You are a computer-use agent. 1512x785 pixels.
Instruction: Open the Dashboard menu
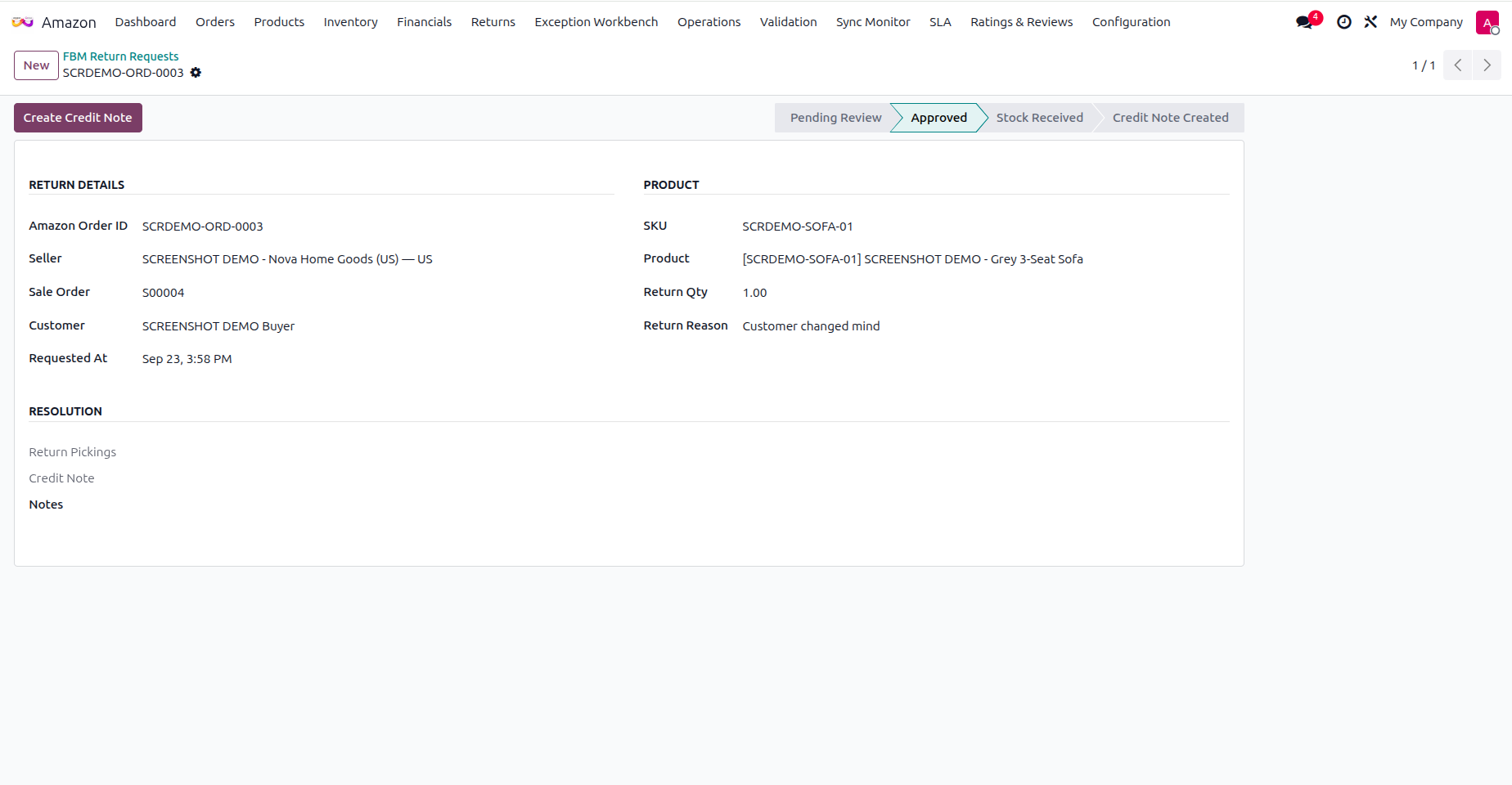pyautogui.click(x=146, y=22)
